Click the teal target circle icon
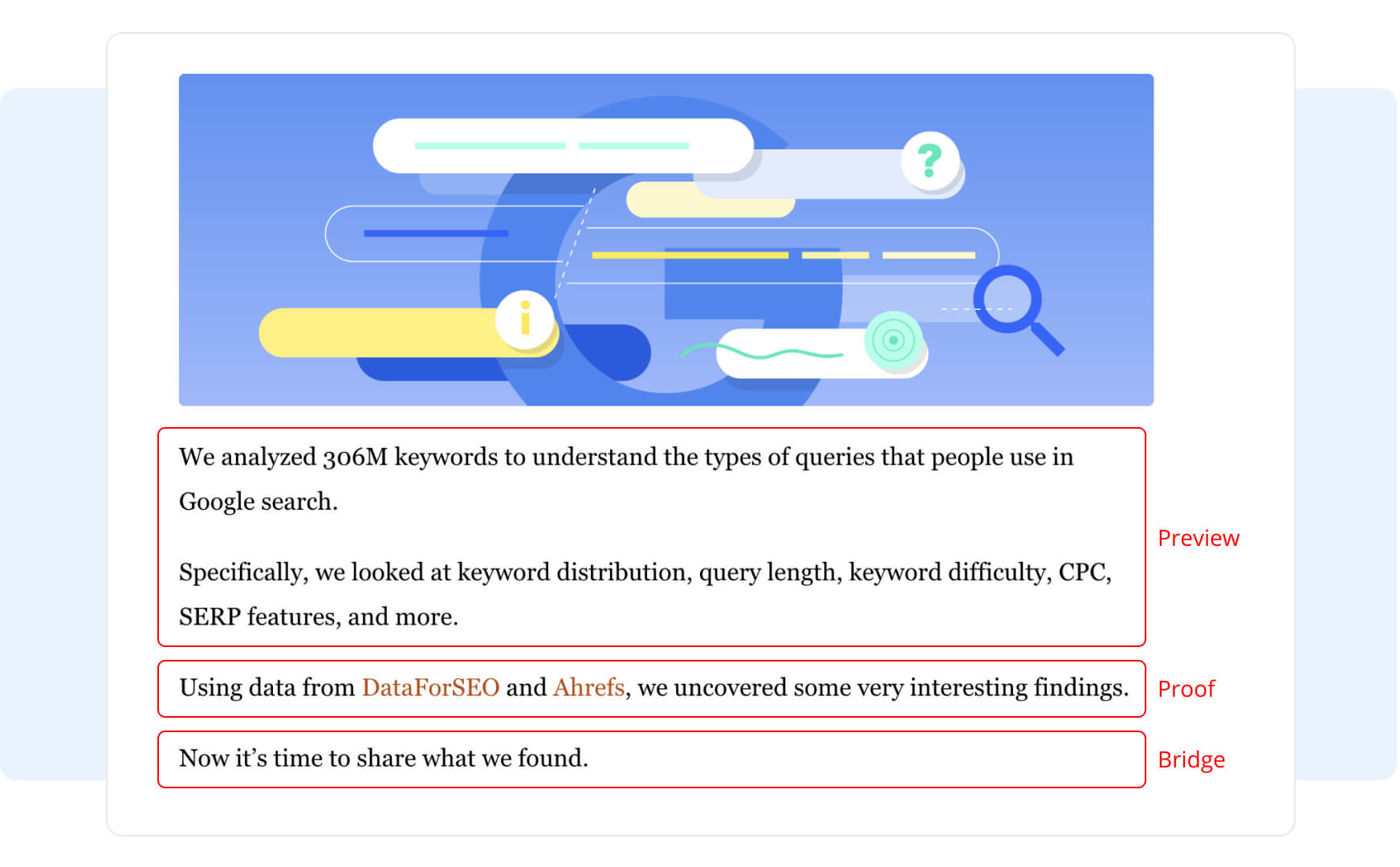 coord(893,340)
